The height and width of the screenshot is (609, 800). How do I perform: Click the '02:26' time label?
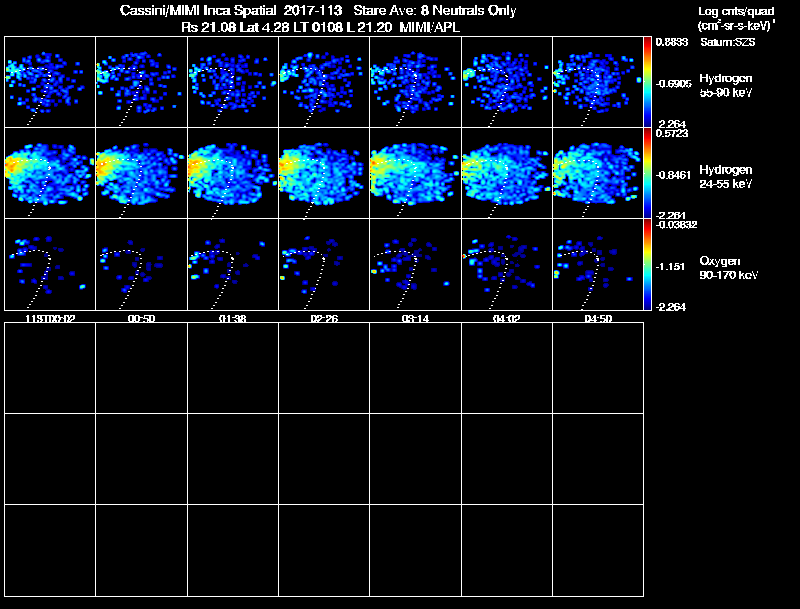click(x=324, y=318)
